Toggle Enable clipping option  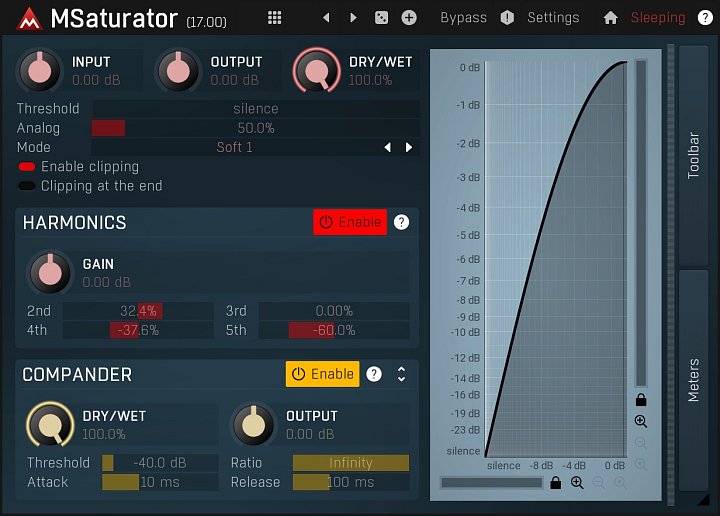pyautogui.click(x=27, y=167)
